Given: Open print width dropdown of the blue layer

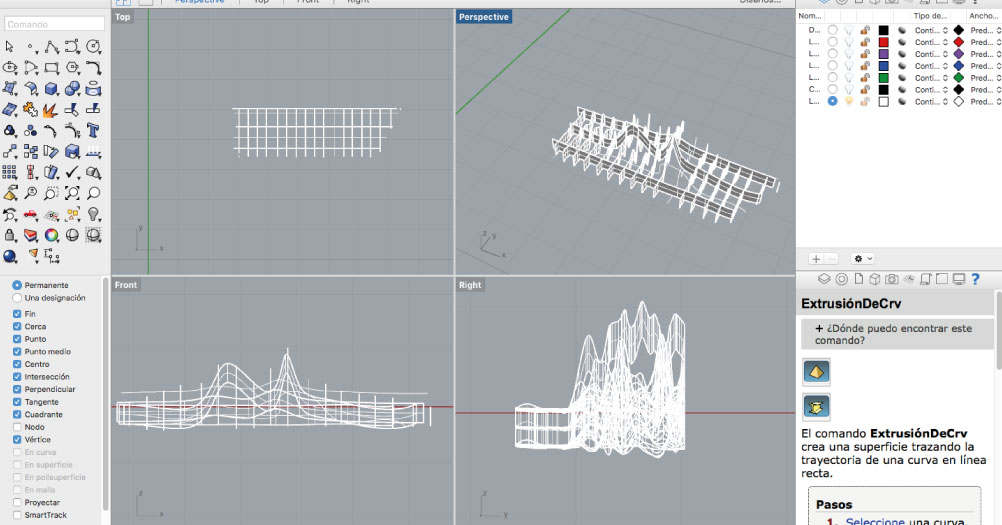Looking at the screenshot, I should click(985, 66).
